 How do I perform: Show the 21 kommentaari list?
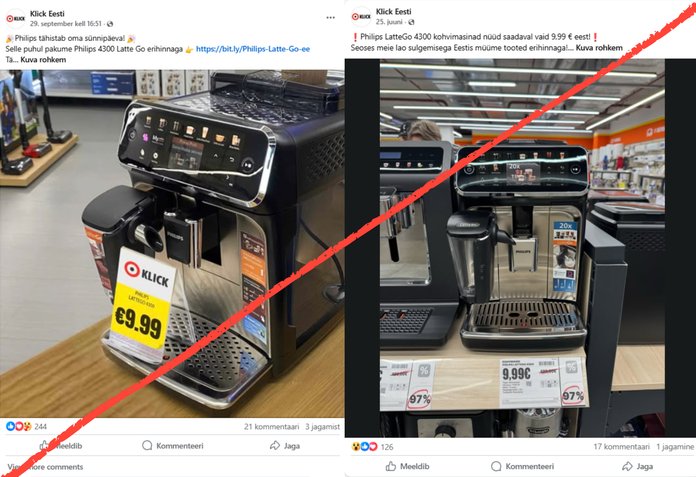pyautogui.click(x=271, y=427)
